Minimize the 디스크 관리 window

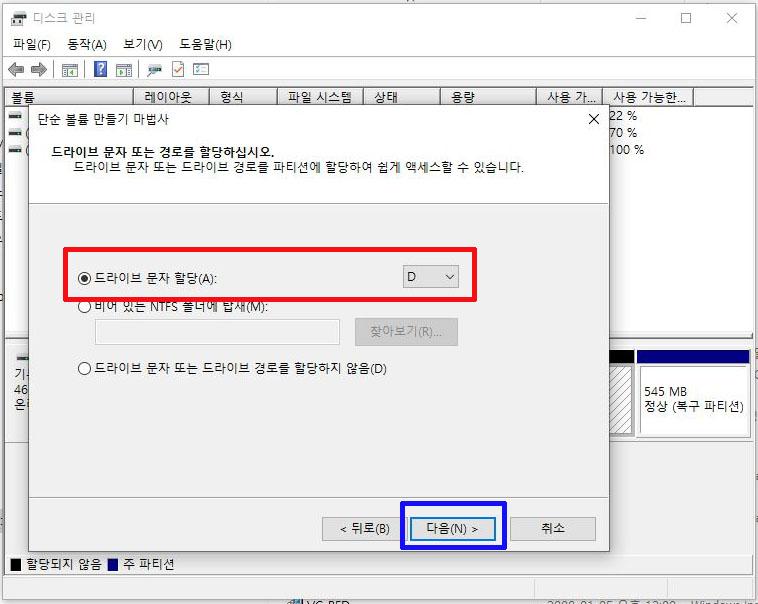coord(641,18)
